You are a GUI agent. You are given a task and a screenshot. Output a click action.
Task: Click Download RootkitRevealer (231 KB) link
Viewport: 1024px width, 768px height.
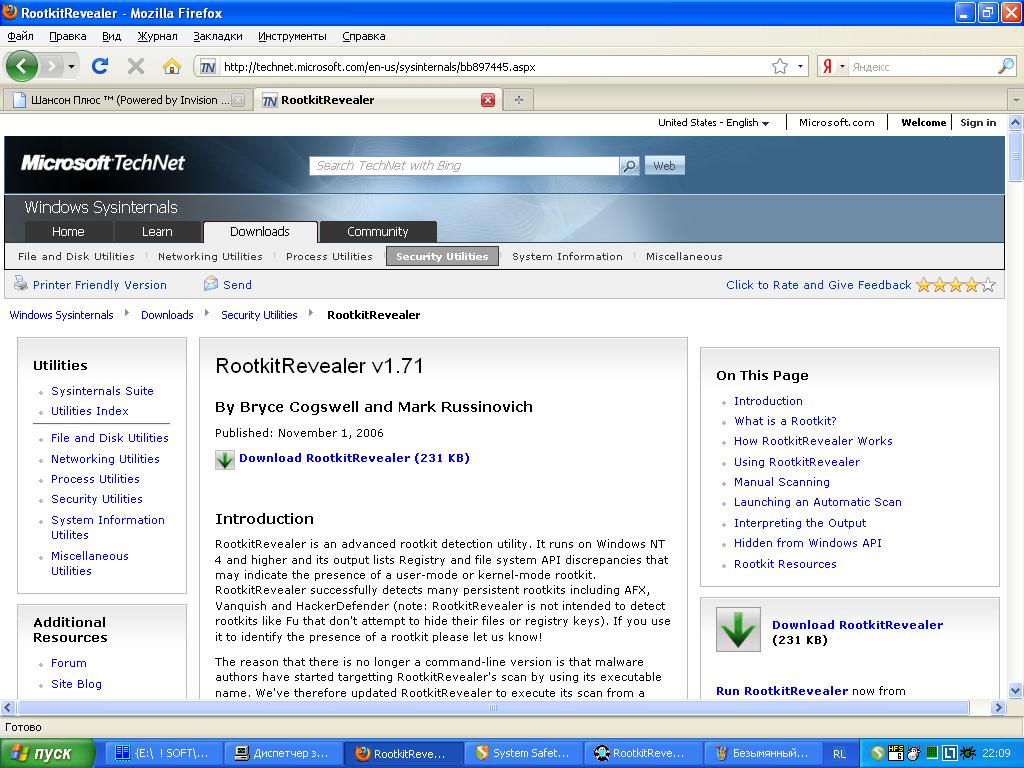(x=354, y=458)
